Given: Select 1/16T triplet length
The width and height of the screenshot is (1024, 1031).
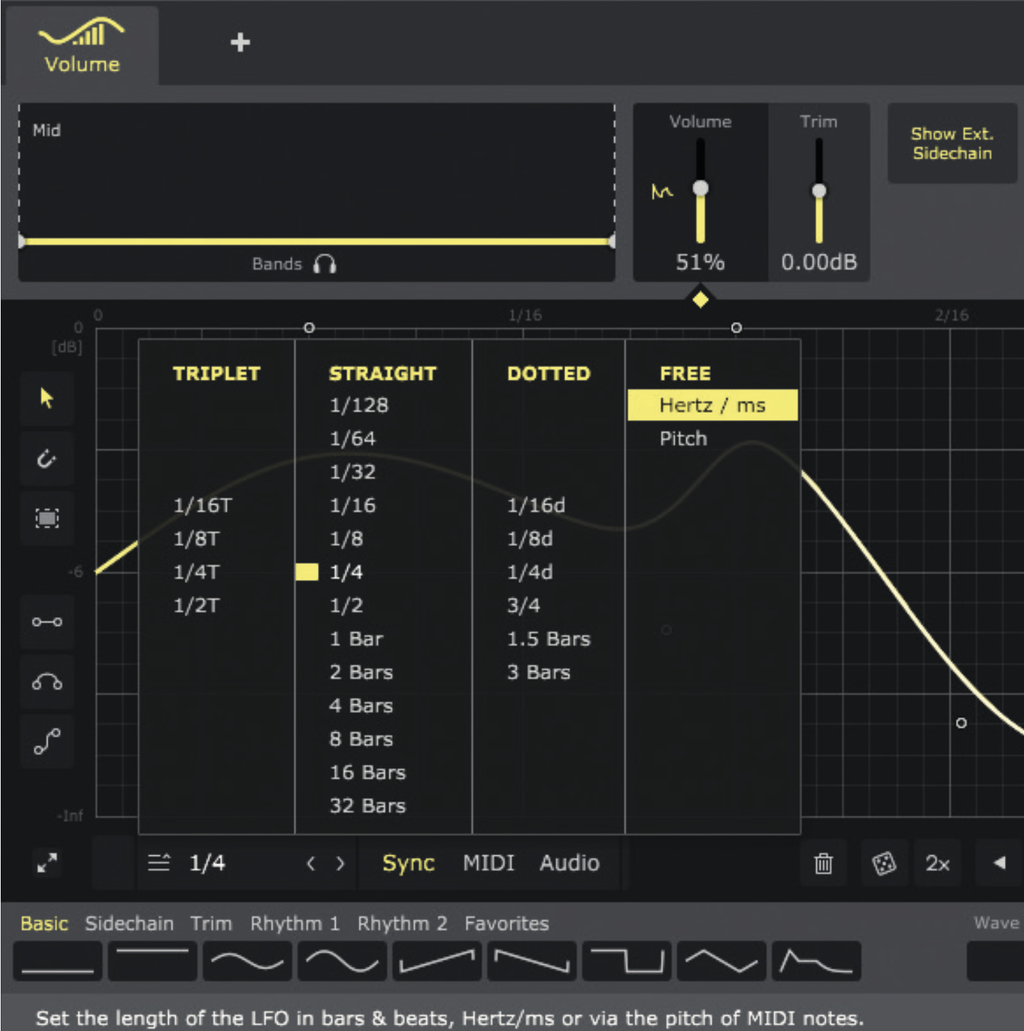Looking at the screenshot, I should click(203, 506).
